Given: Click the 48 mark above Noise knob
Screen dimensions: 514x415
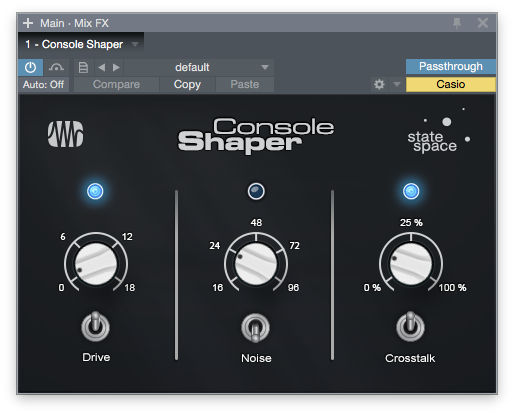Looking at the screenshot, I should 256,222.
